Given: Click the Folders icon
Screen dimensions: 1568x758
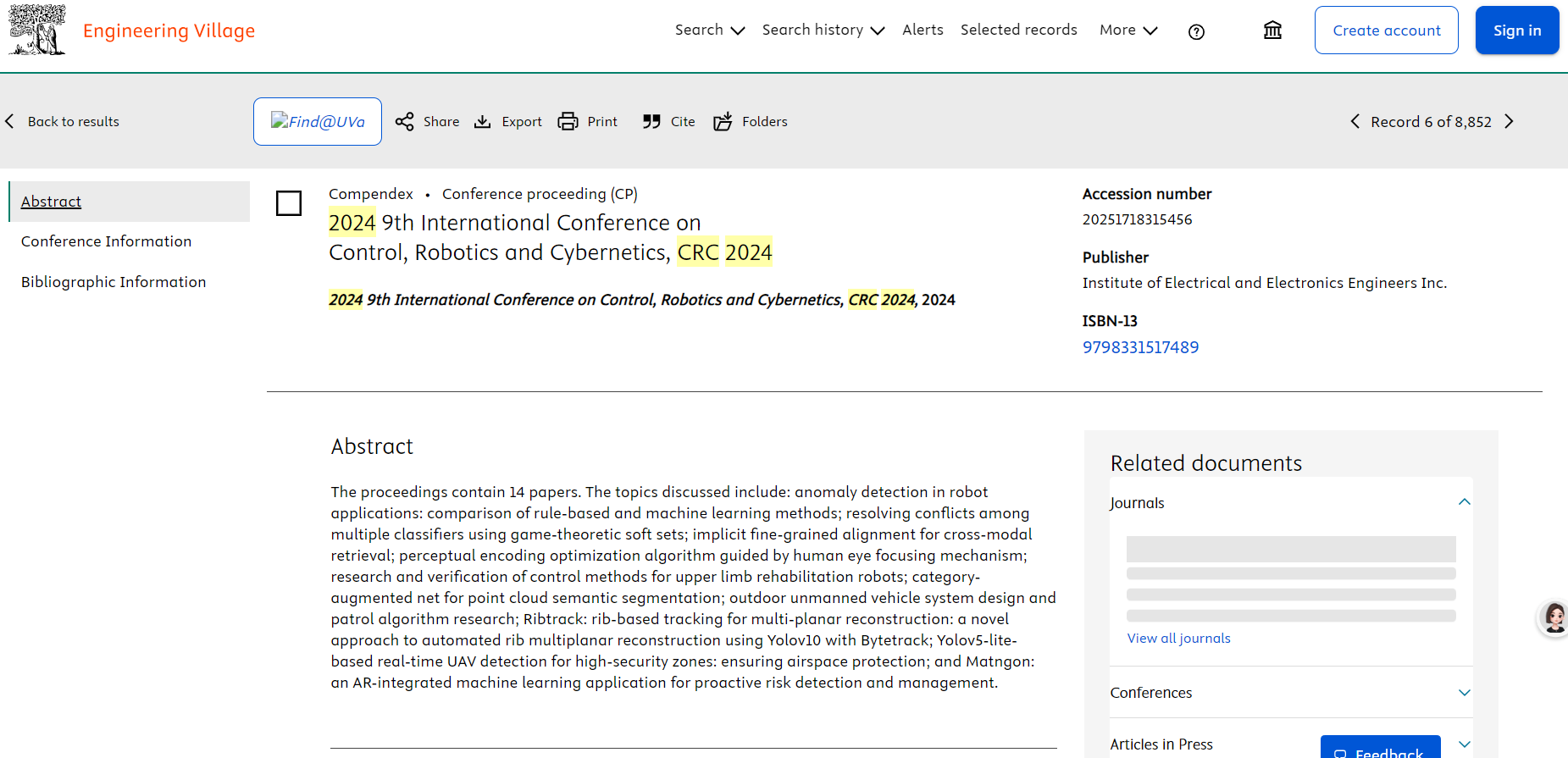Looking at the screenshot, I should tap(723, 122).
